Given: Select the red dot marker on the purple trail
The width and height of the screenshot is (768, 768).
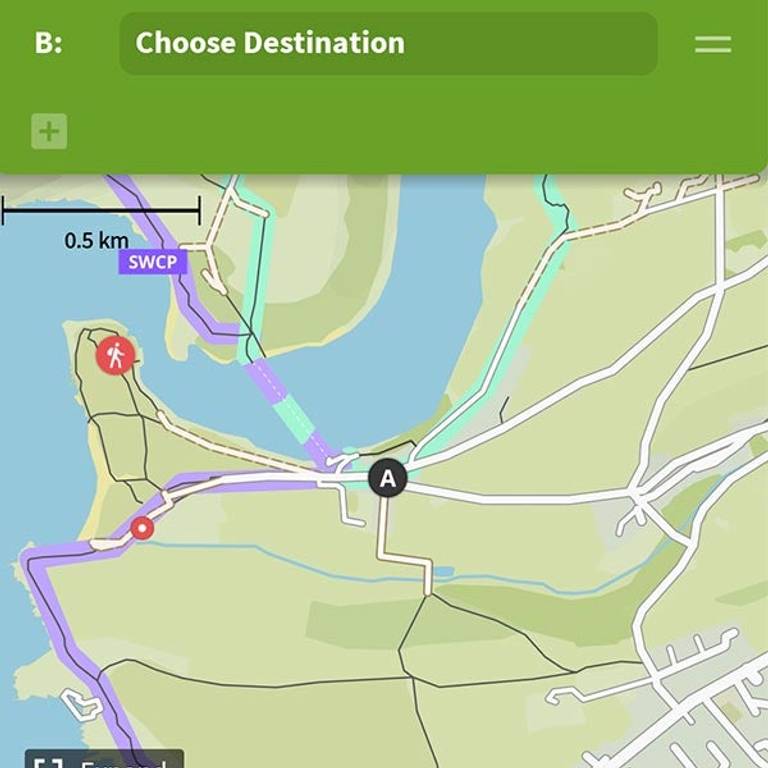Looking at the screenshot, I should (x=142, y=528).
